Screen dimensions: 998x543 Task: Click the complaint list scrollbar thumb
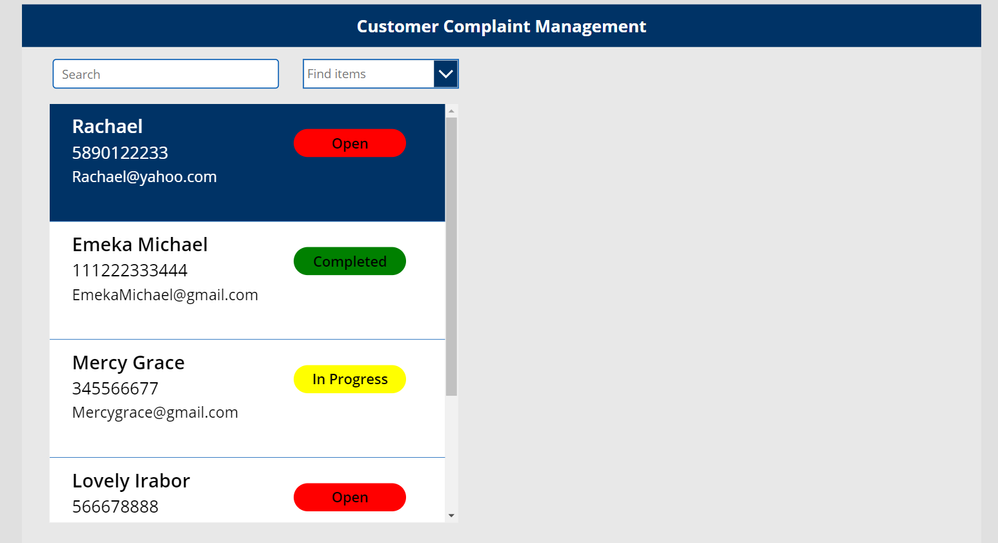(x=451, y=257)
